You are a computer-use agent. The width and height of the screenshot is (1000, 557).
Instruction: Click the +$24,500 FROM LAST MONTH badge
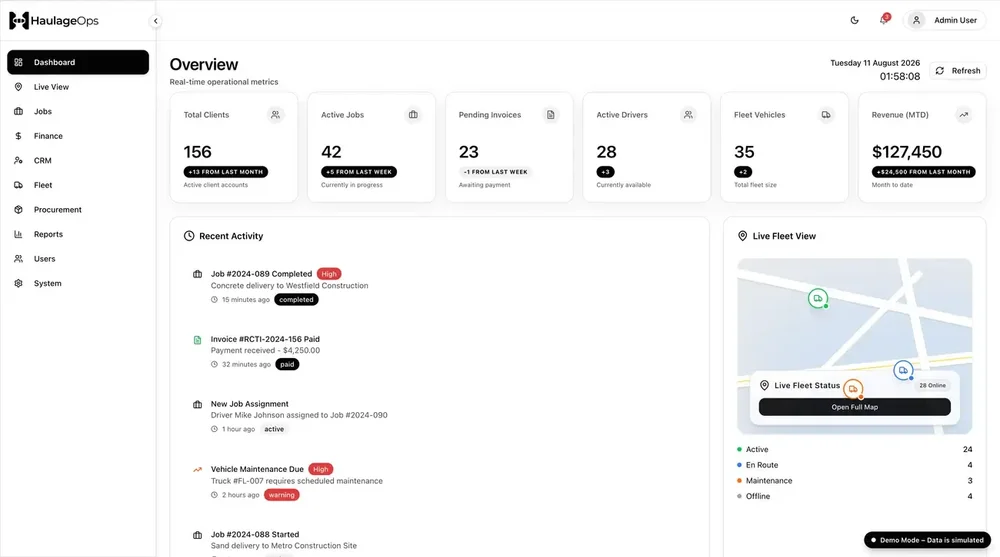(923, 172)
